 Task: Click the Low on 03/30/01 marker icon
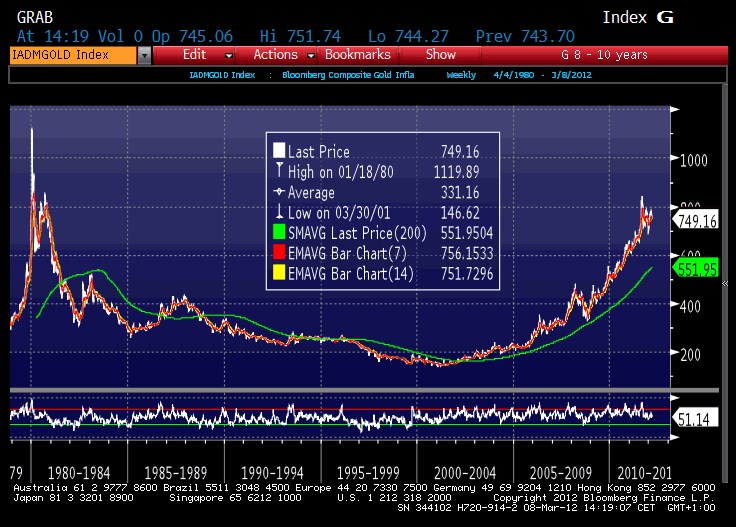pos(279,211)
